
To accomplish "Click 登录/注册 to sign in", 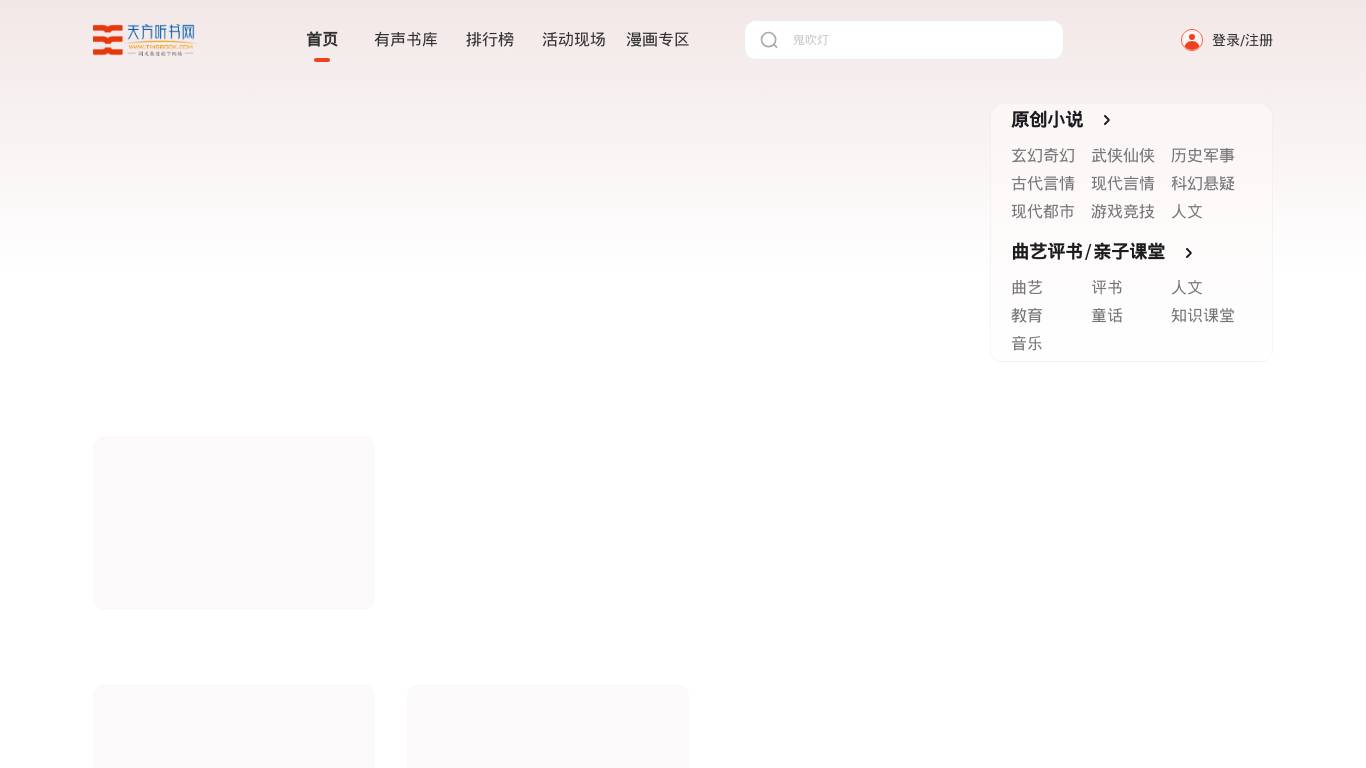I will point(1242,40).
